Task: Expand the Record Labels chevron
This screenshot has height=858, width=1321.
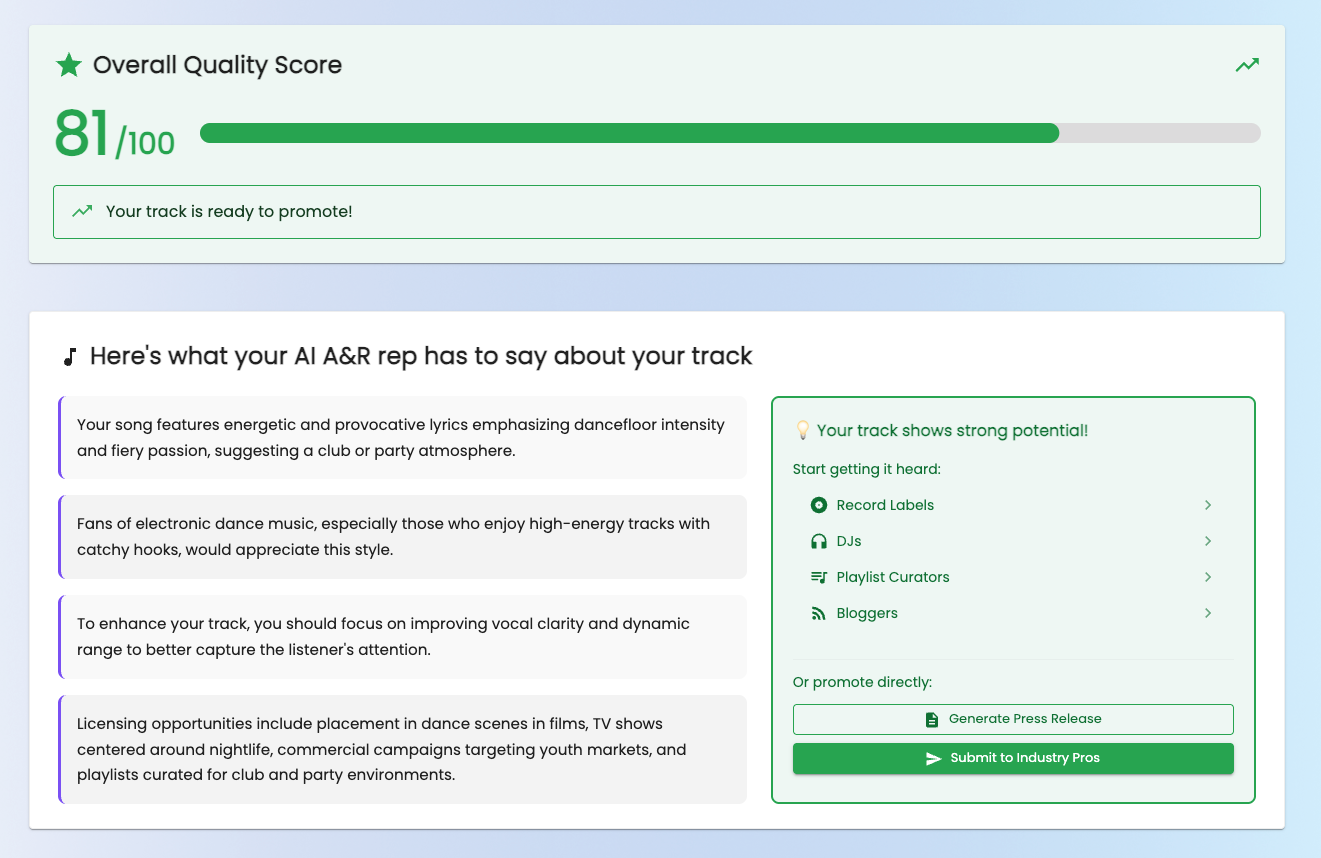Action: point(1208,505)
